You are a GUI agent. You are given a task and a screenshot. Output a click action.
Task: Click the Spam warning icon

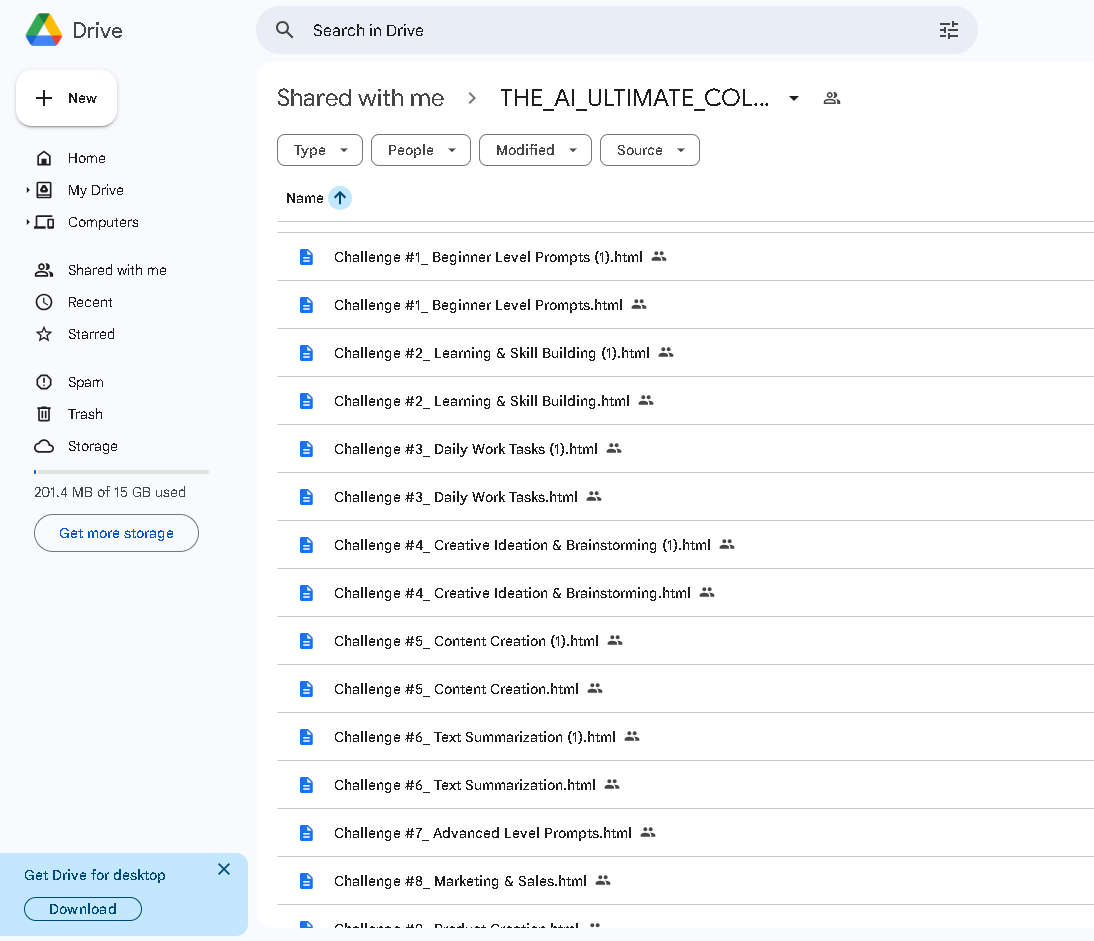[x=44, y=382]
